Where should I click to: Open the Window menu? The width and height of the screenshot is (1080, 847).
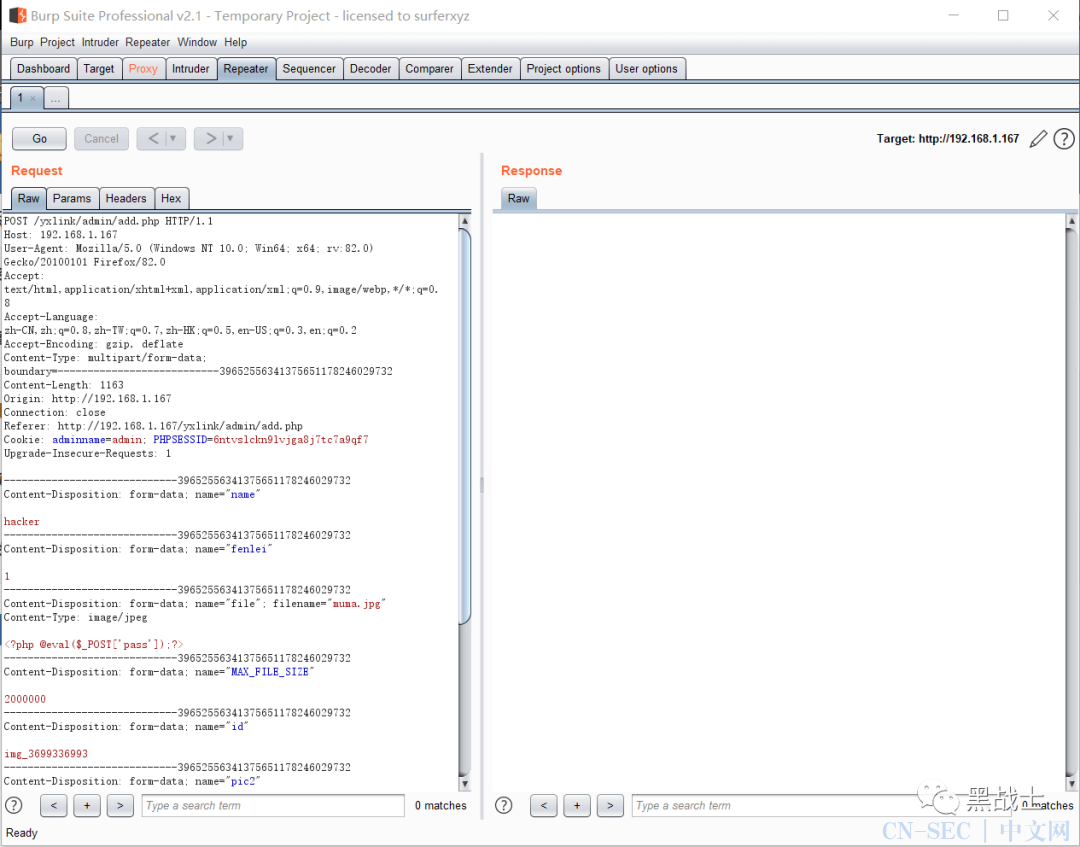(x=197, y=42)
